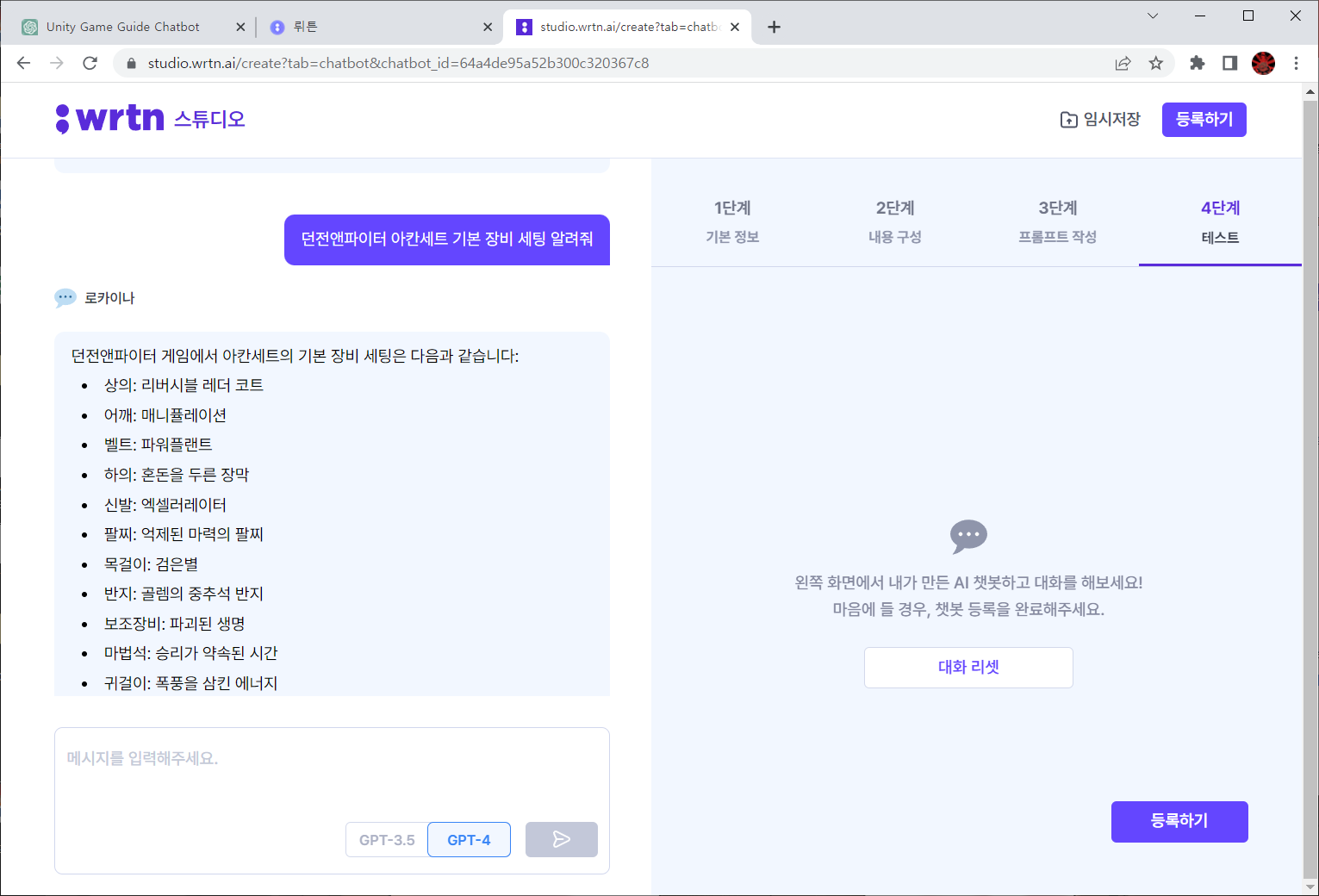This screenshot has width=1319, height=896.
Task: Click 임시저장 to save draft
Action: (x=1100, y=120)
